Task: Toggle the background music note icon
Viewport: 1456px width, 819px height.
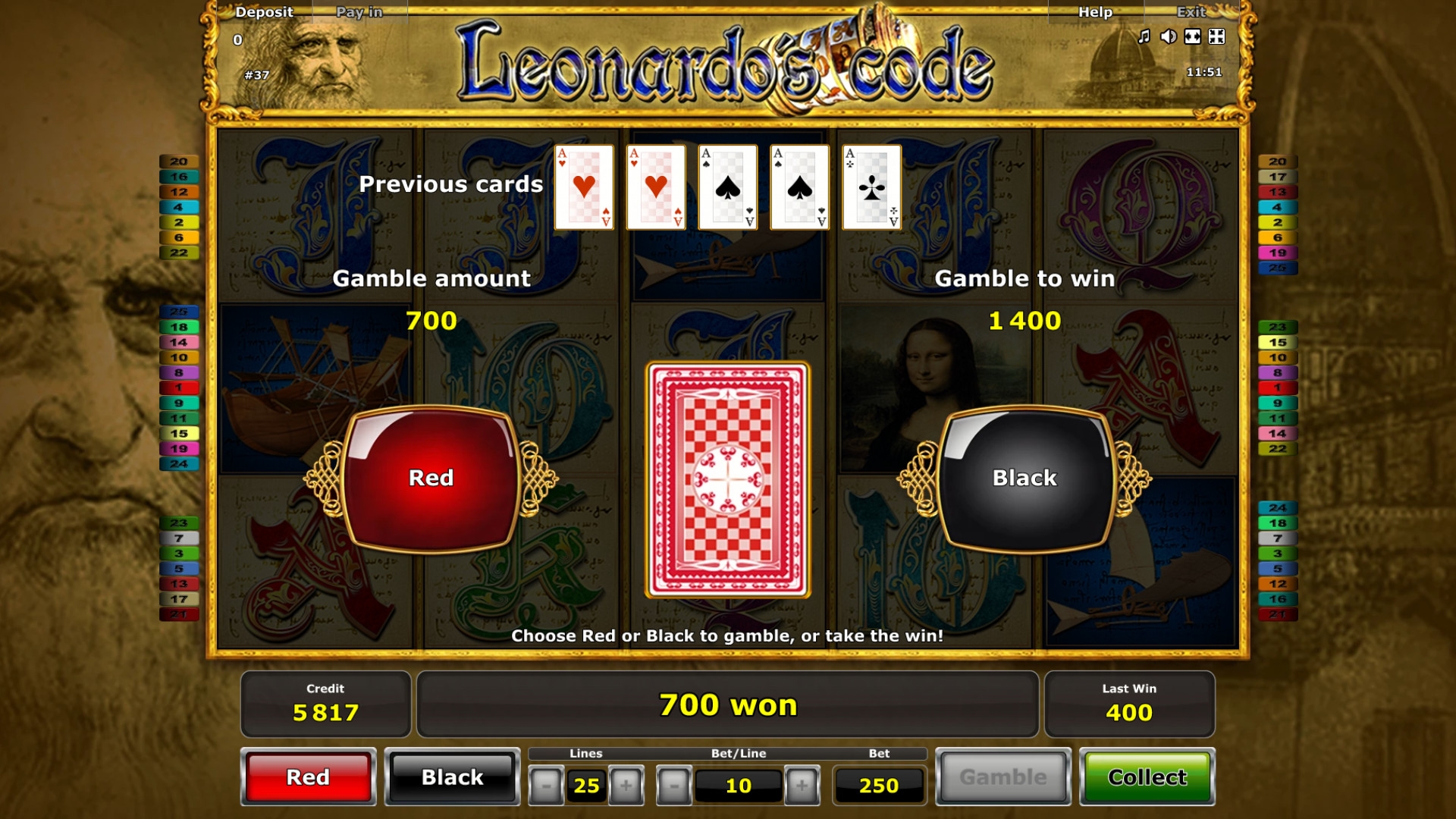Action: 1144,36
